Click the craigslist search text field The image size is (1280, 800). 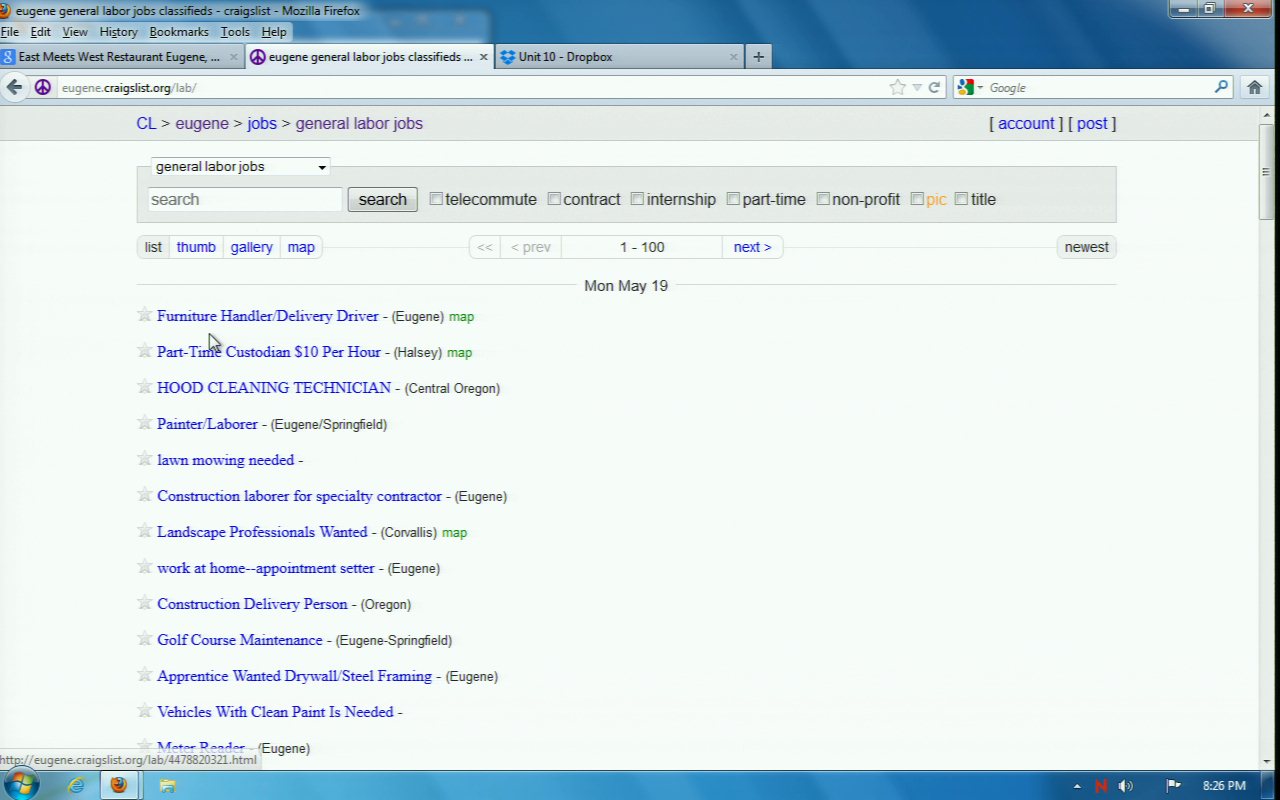tap(245, 199)
